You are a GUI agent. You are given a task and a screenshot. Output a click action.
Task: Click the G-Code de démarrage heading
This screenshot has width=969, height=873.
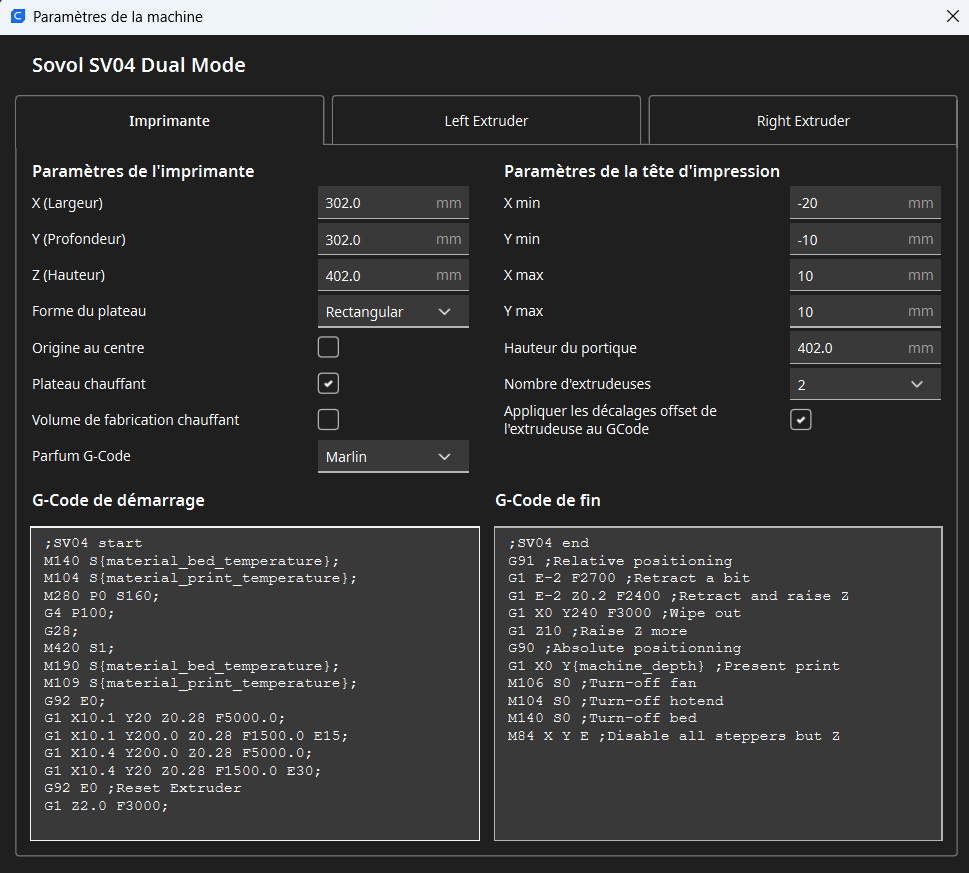click(x=118, y=500)
